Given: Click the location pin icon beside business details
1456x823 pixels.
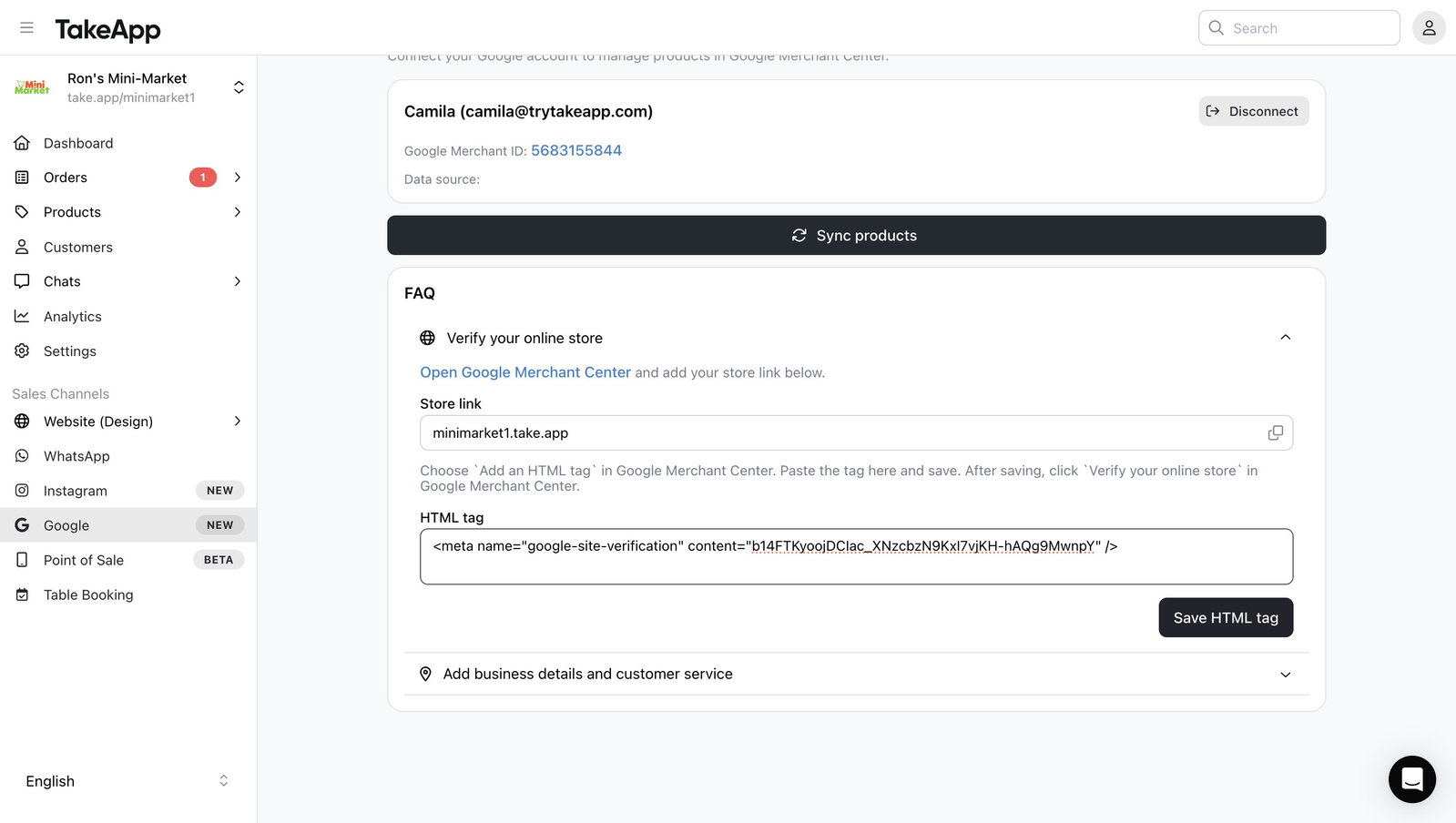Looking at the screenshot, I should tap(425, 674).
